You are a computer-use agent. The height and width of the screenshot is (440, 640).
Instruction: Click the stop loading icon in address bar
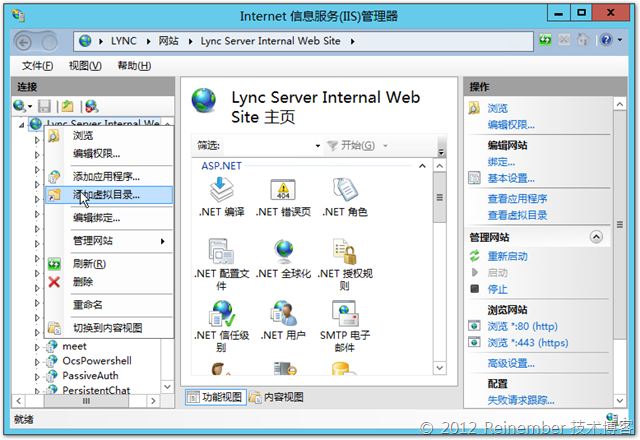pos(564,40)
